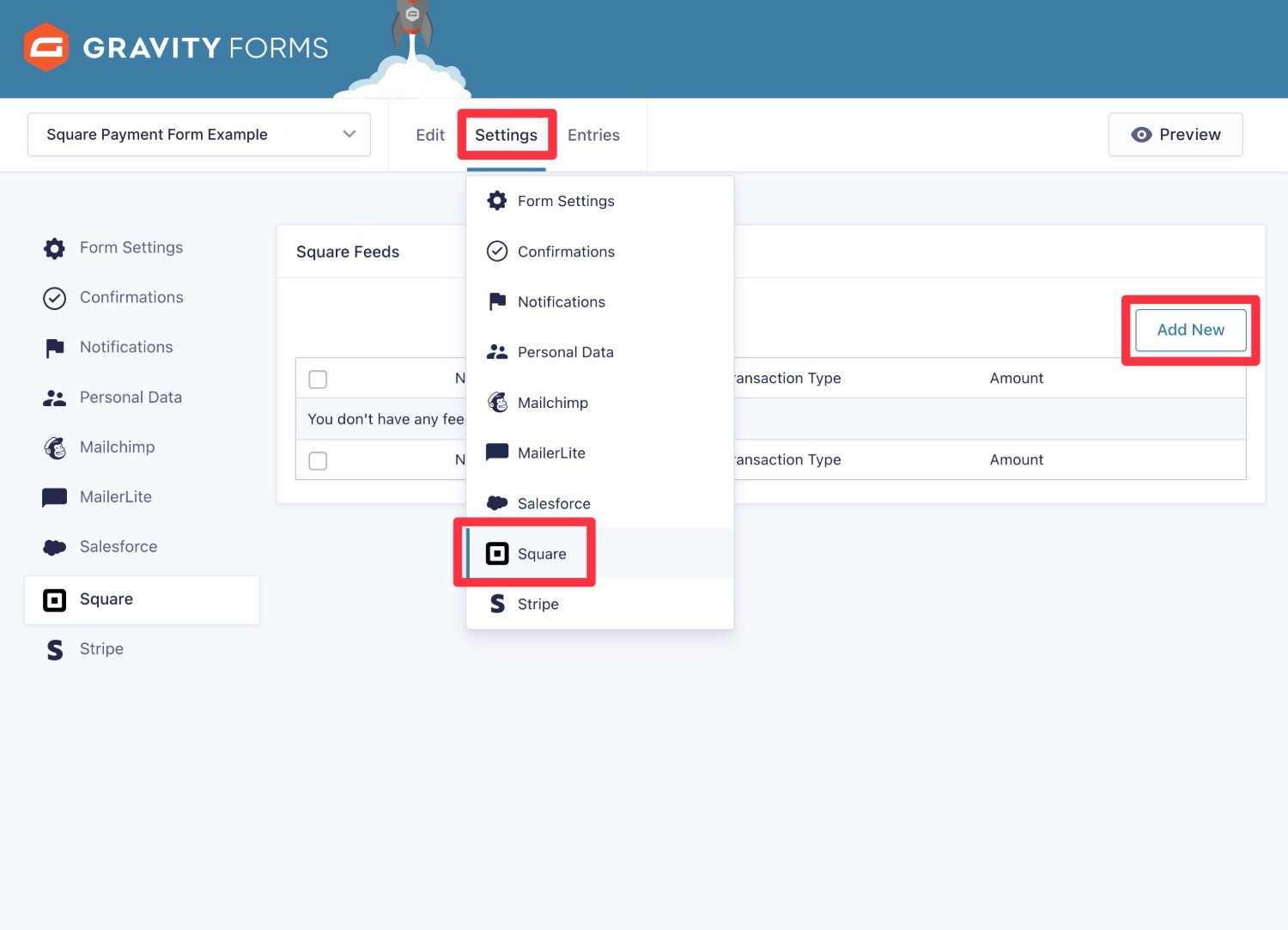Choose Notifications from the Settings dropdown

click(599, 301)
